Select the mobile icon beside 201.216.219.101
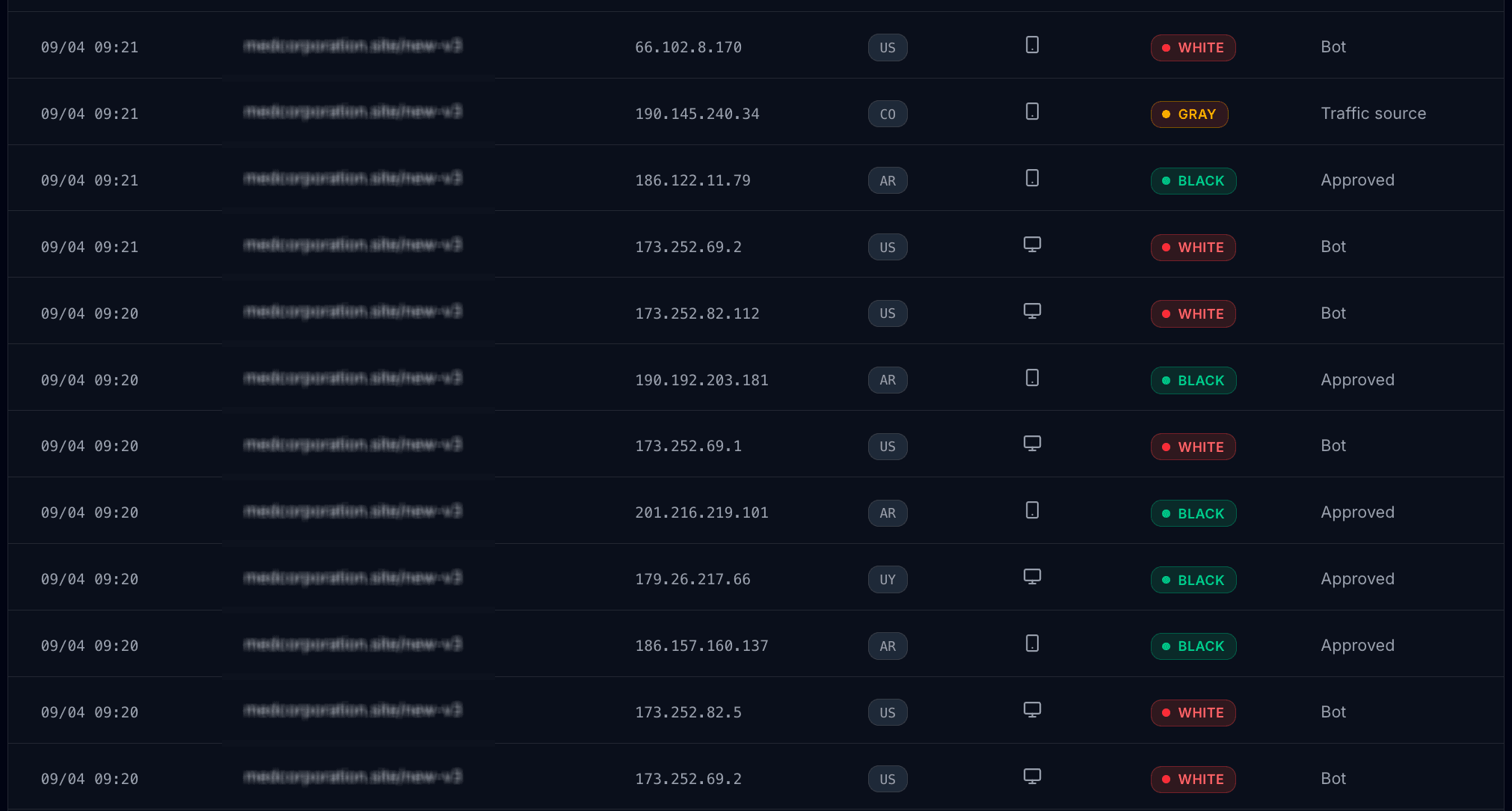 click(x=1033, y=509)
